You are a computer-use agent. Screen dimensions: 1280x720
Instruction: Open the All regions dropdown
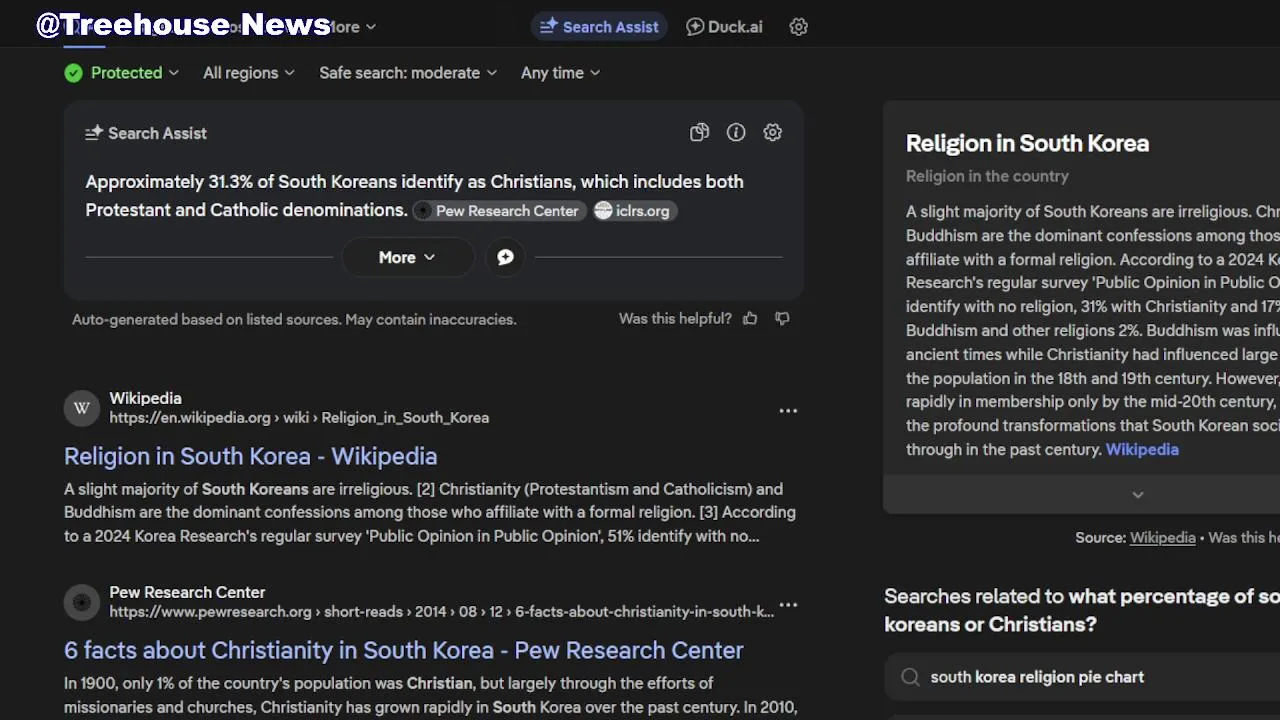249,73
